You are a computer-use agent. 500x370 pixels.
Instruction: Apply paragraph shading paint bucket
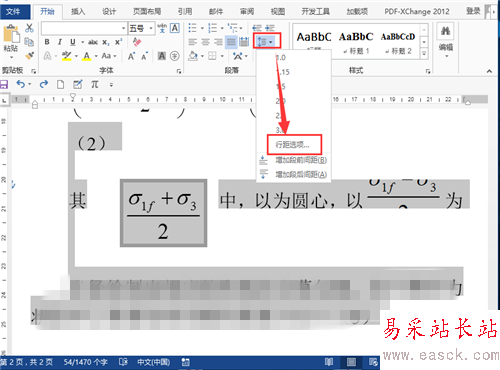tap(193, 56)
